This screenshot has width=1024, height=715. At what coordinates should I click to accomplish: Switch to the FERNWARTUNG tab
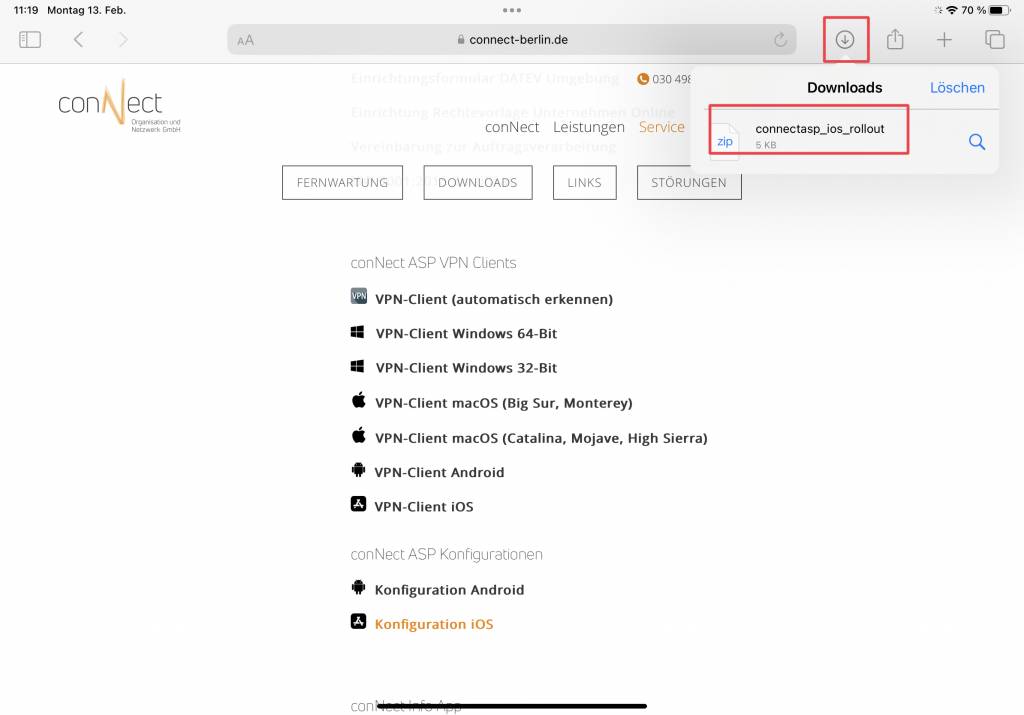[x=342, y=183]
